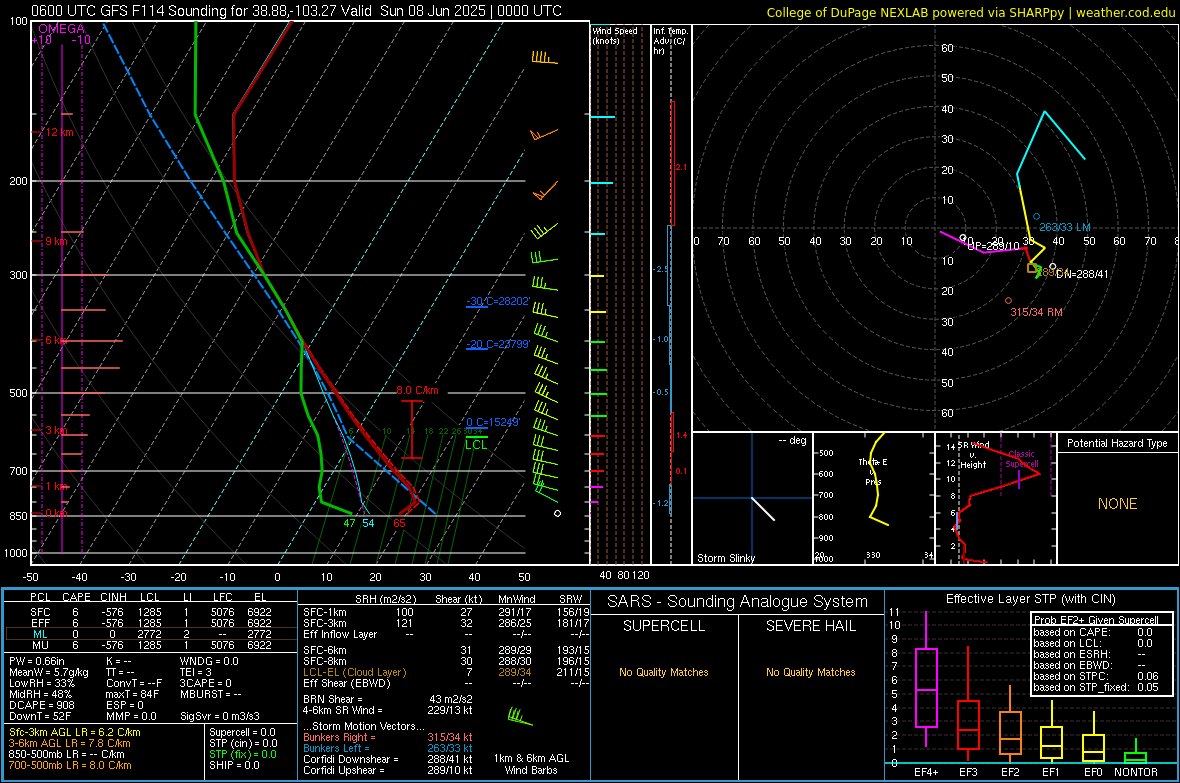Click the Corfidi Downshear = 288/41 kt line
Viewport: 1180px width, 783px height.
pyautogui.click(x=388, y=759)
